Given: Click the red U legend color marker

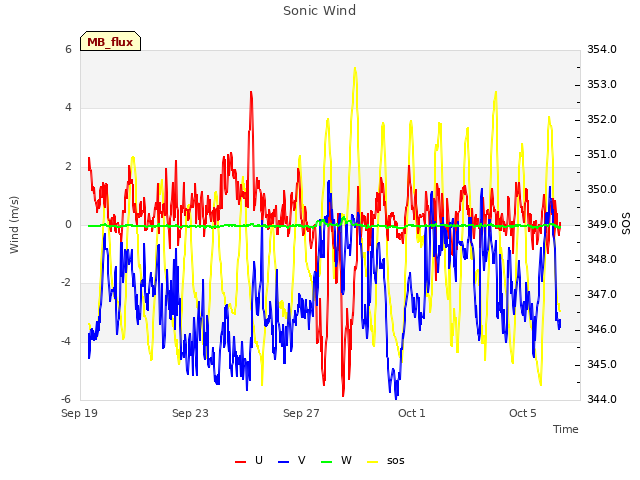Looking at the screenshot, I should coord(240,462).
